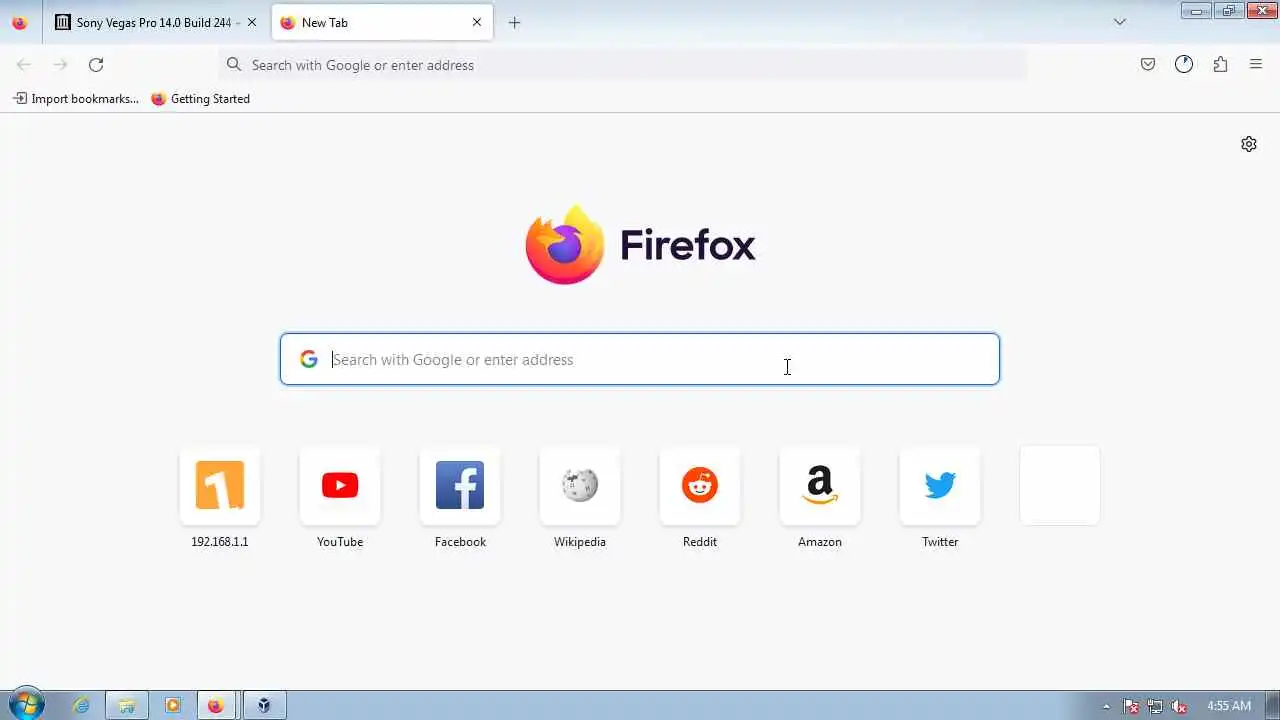This screenshot has height=720, width=1280.
Task: Click the 4:55 AM clock
Action: coord(1229,706)
